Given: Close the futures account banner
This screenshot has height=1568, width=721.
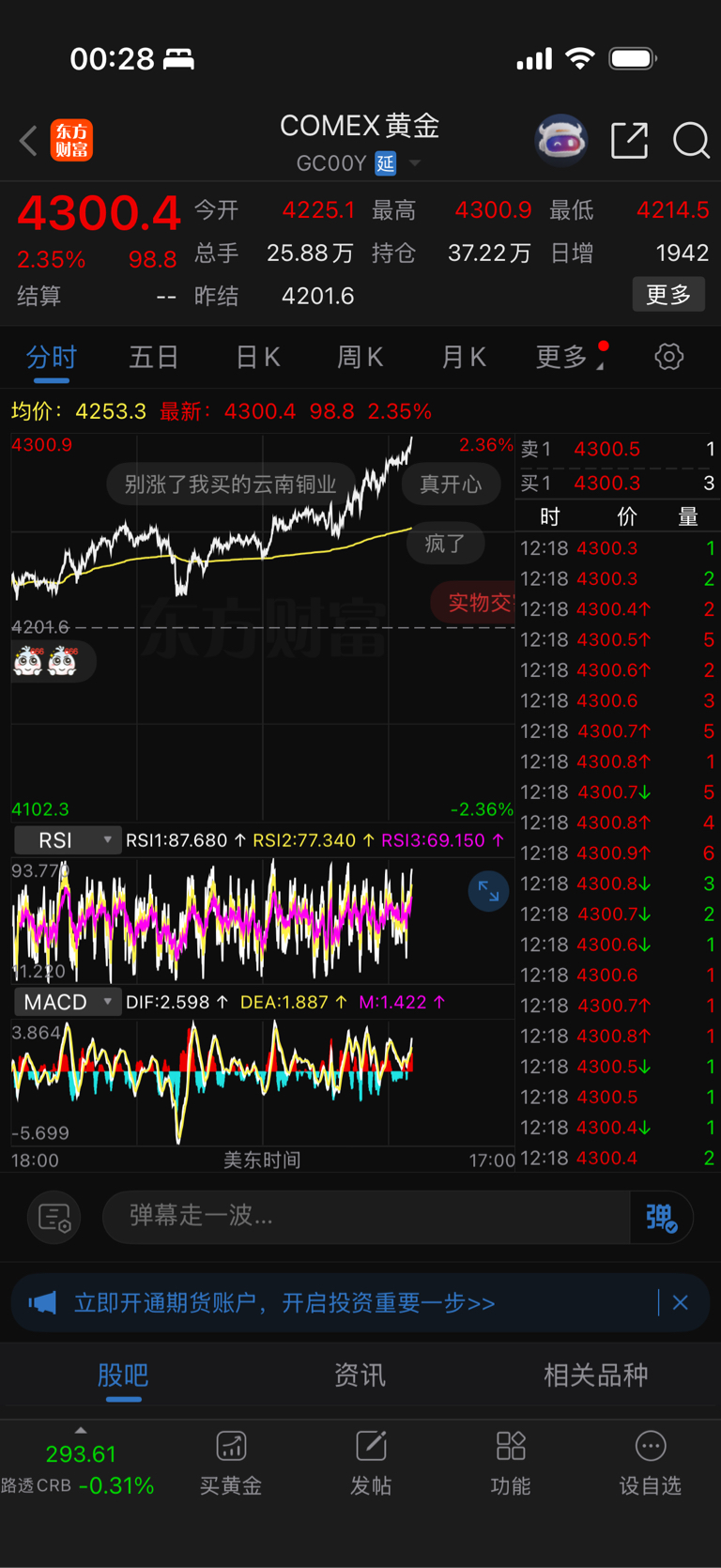Looking at the screenshot, I should [x=681, y=1303].
